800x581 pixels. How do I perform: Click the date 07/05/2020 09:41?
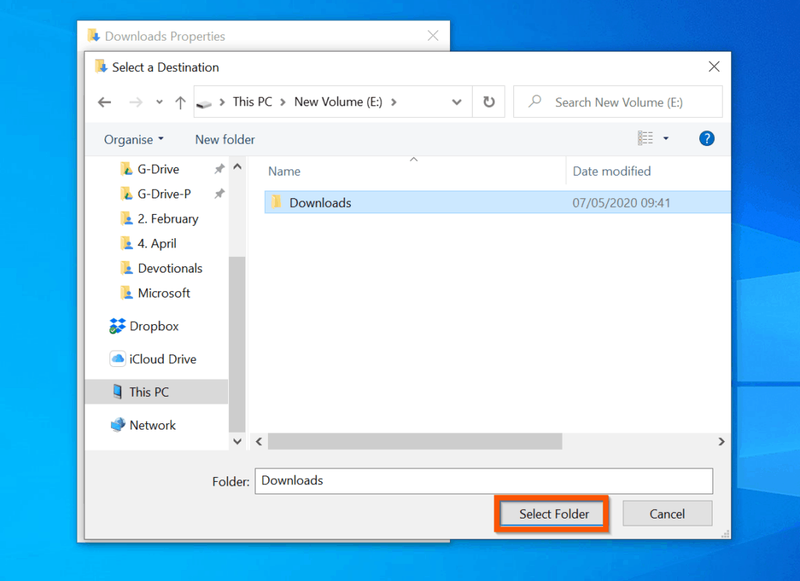coord(621,203)
